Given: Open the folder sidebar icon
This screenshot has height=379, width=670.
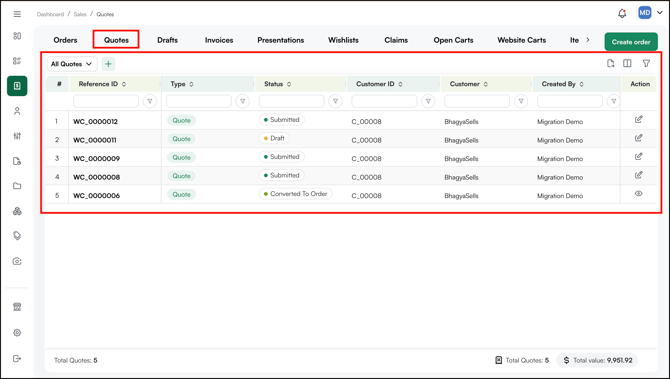Looking at the screenshot, I should tap(17, 186).
